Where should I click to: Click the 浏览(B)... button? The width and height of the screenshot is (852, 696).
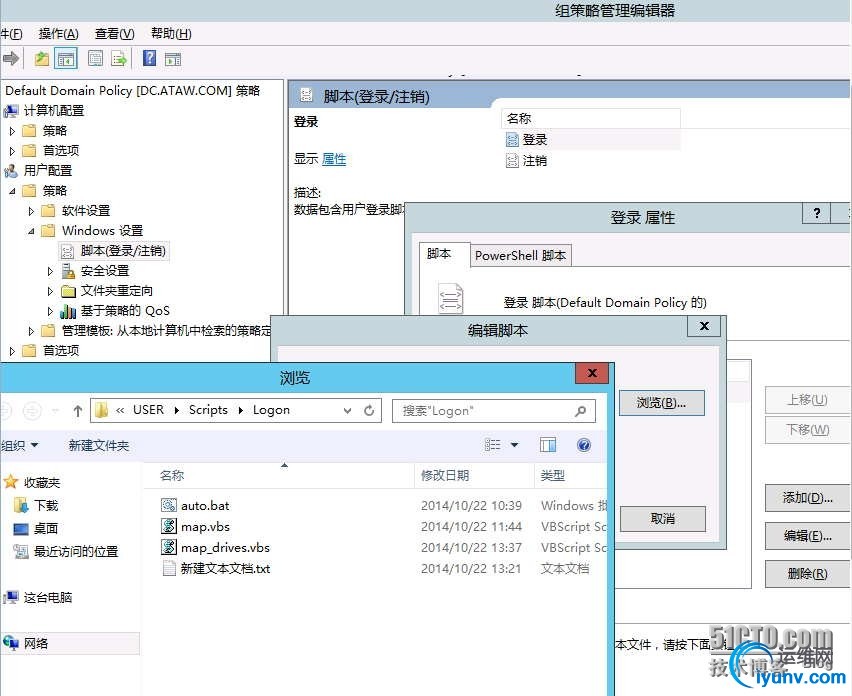pyautogui.click(x=661, y=403)
